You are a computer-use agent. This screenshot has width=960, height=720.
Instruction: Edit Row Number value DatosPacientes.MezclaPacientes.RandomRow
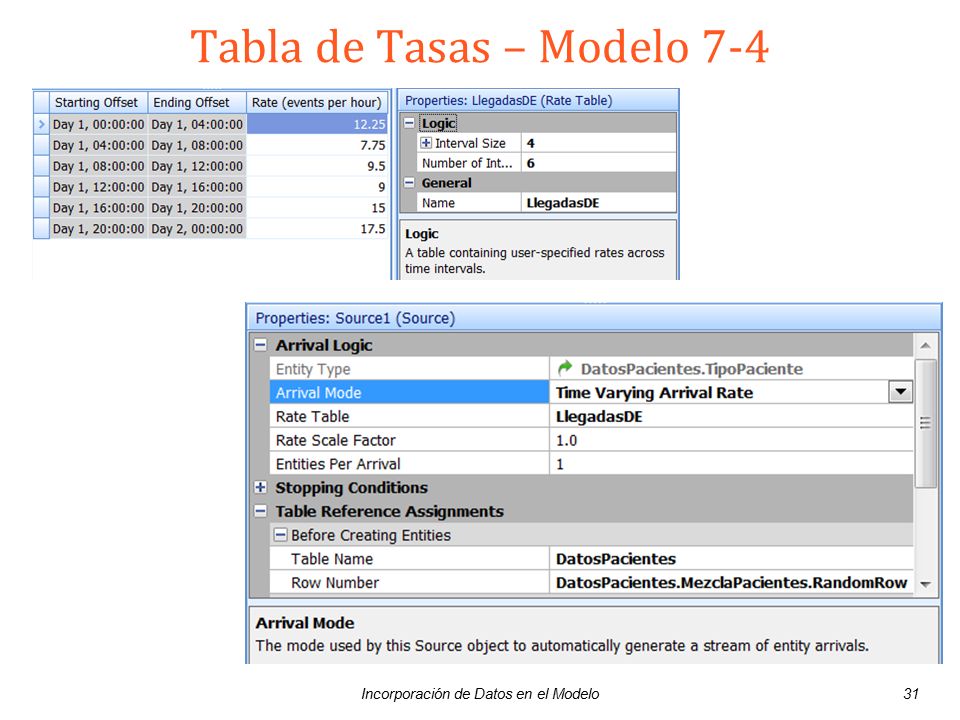[731, 582]
